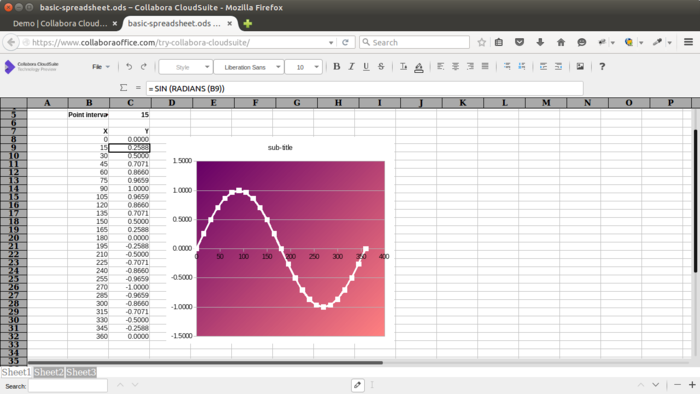Toggle underline text formatting
700x394 pixels.
click(x=366, y=66)
